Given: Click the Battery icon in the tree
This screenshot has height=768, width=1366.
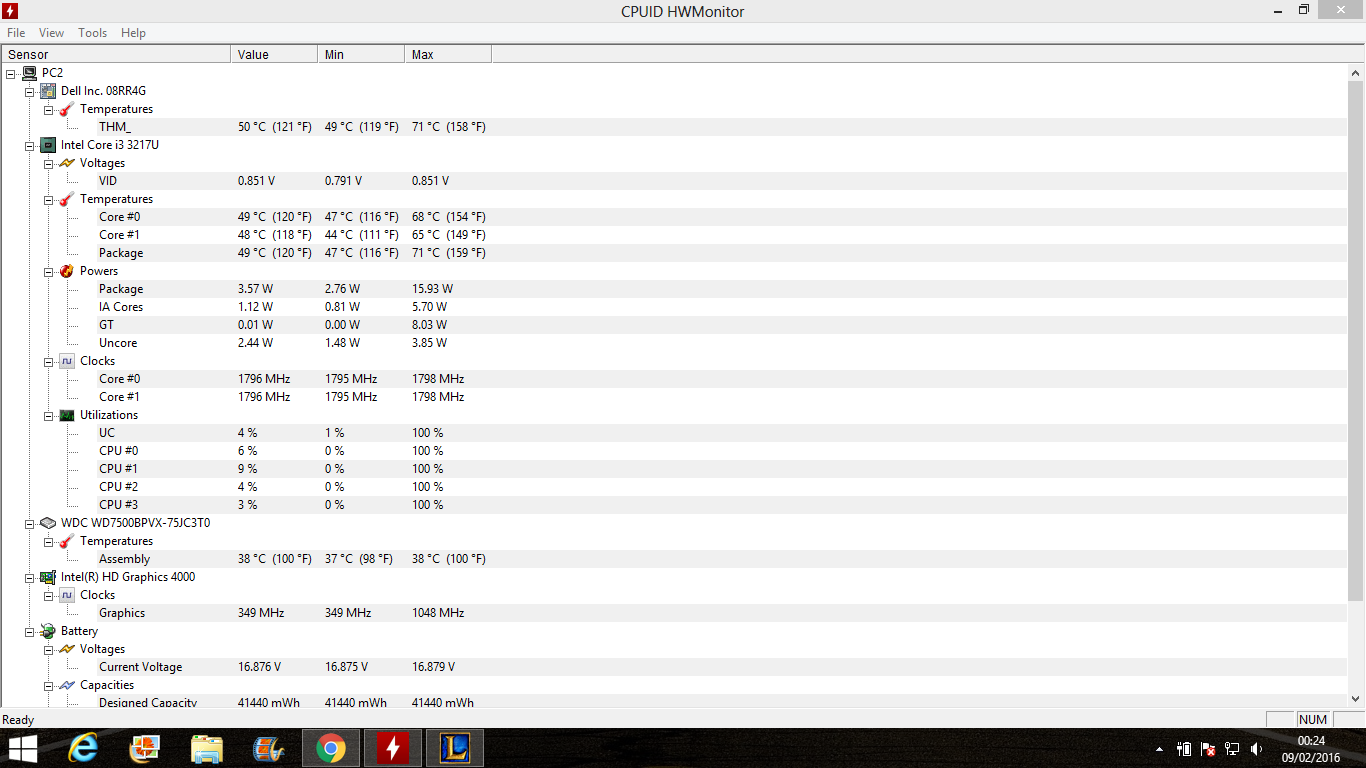Looking at the screenshot, I should (x=47, y=631).
